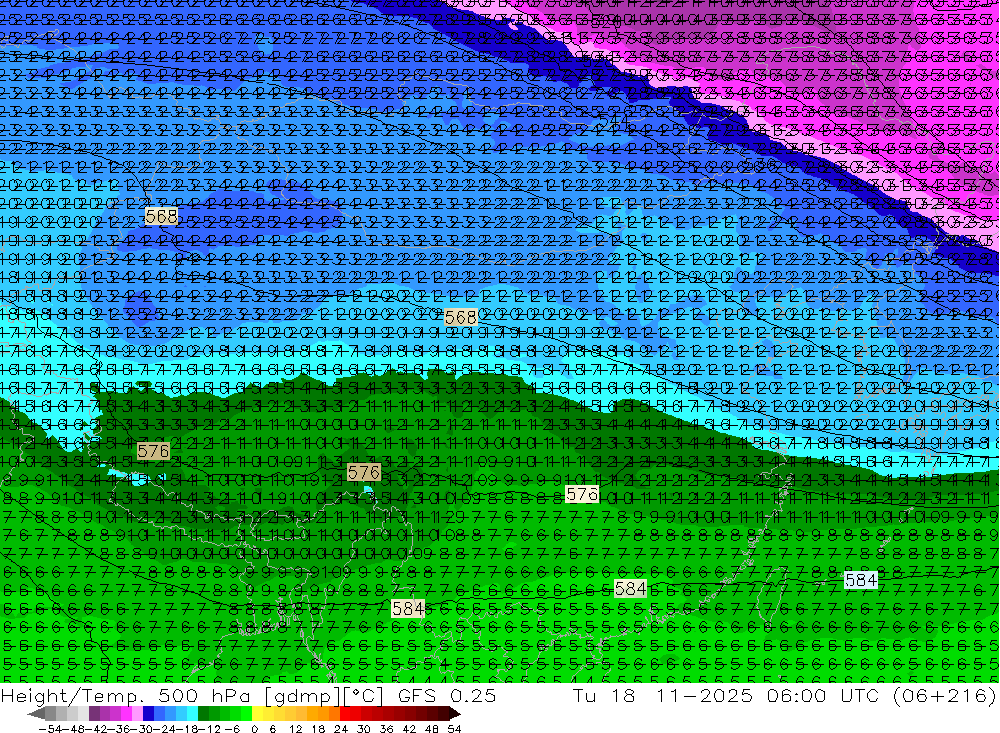
Task: Click the leftmost 584 contour label
Action: 408,609
